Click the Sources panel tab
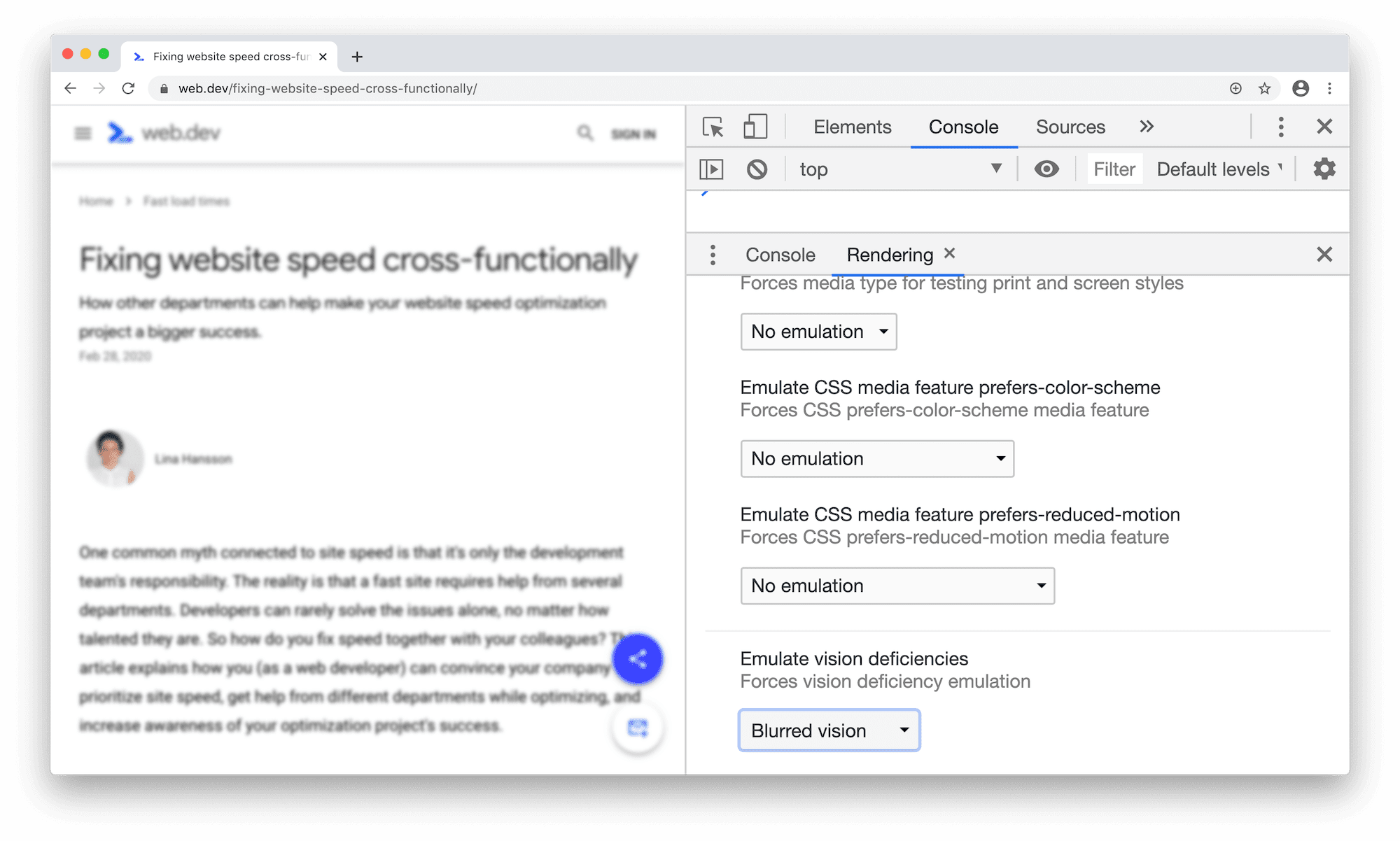This screenshot has height=841, width=1400. (x=1070, y=126)
